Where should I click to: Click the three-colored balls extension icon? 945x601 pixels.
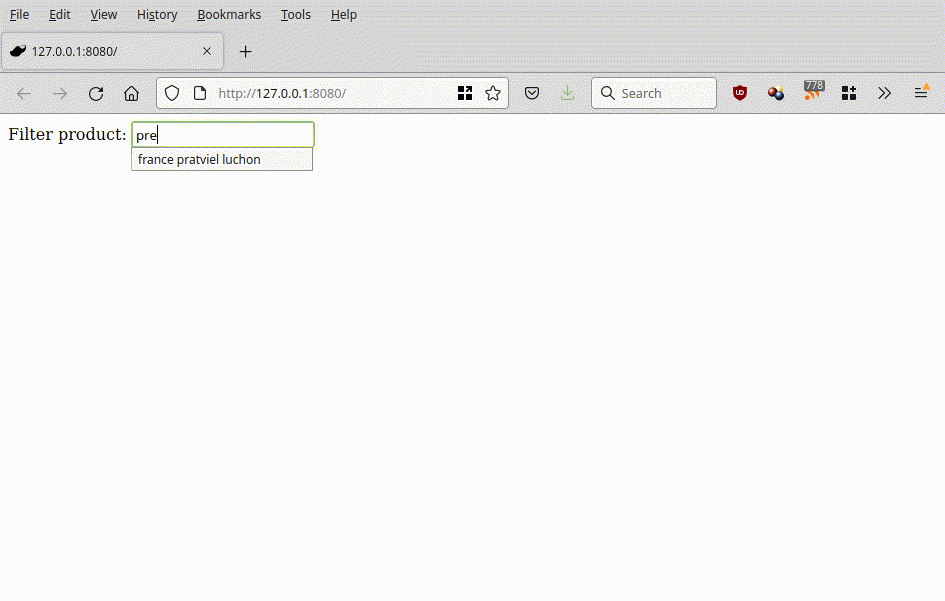coord(776,93)
